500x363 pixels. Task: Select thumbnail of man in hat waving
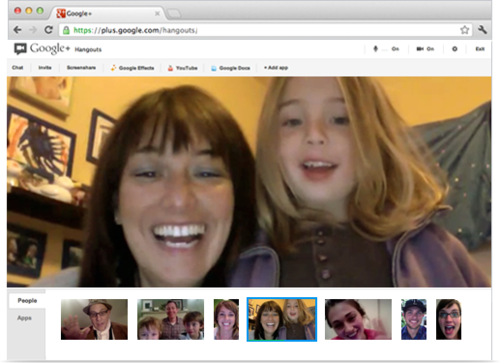(x=94, y=319)
